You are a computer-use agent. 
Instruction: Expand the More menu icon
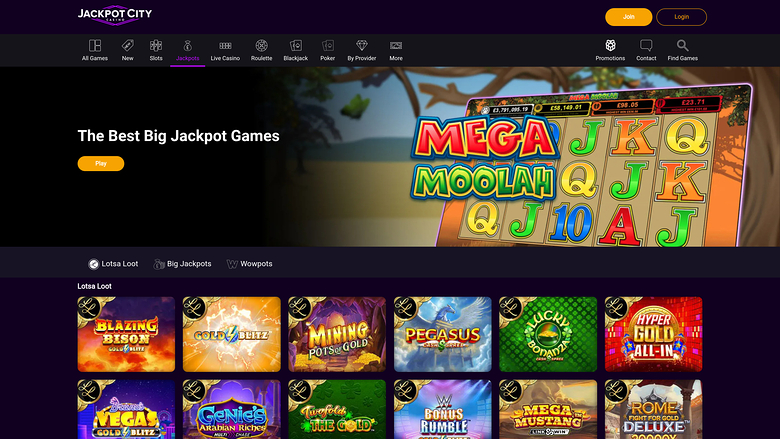(x=396, y=46)
